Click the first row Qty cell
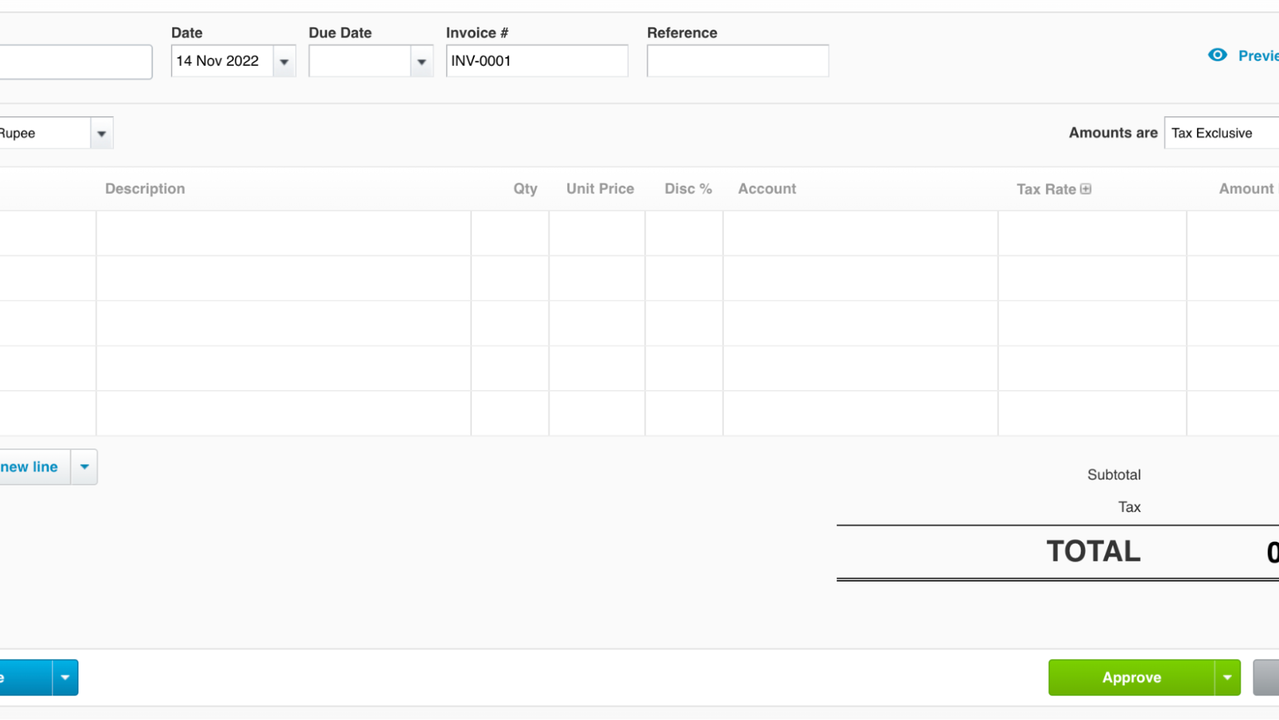The width and height of the screenshot is (1279, 720). point(510,233)
